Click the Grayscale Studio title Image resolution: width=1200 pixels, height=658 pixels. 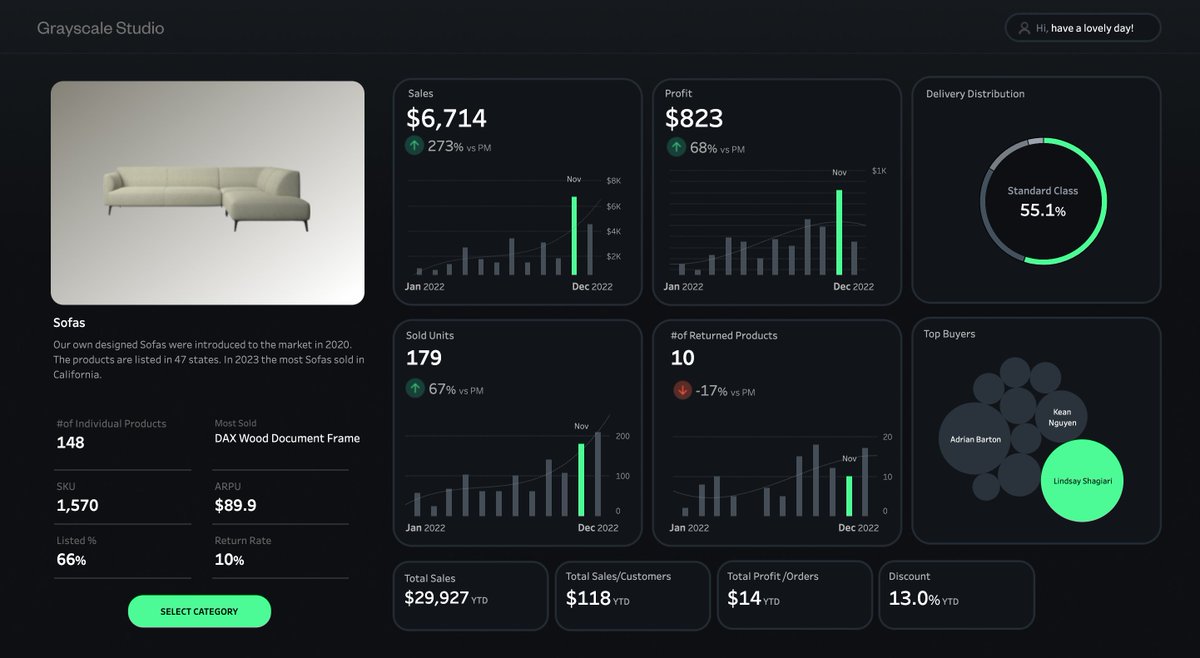tap(100, 28)
